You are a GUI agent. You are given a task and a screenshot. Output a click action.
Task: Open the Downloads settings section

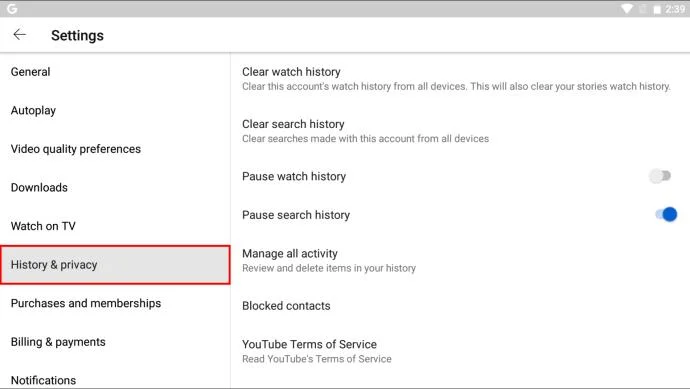(115, 187)
